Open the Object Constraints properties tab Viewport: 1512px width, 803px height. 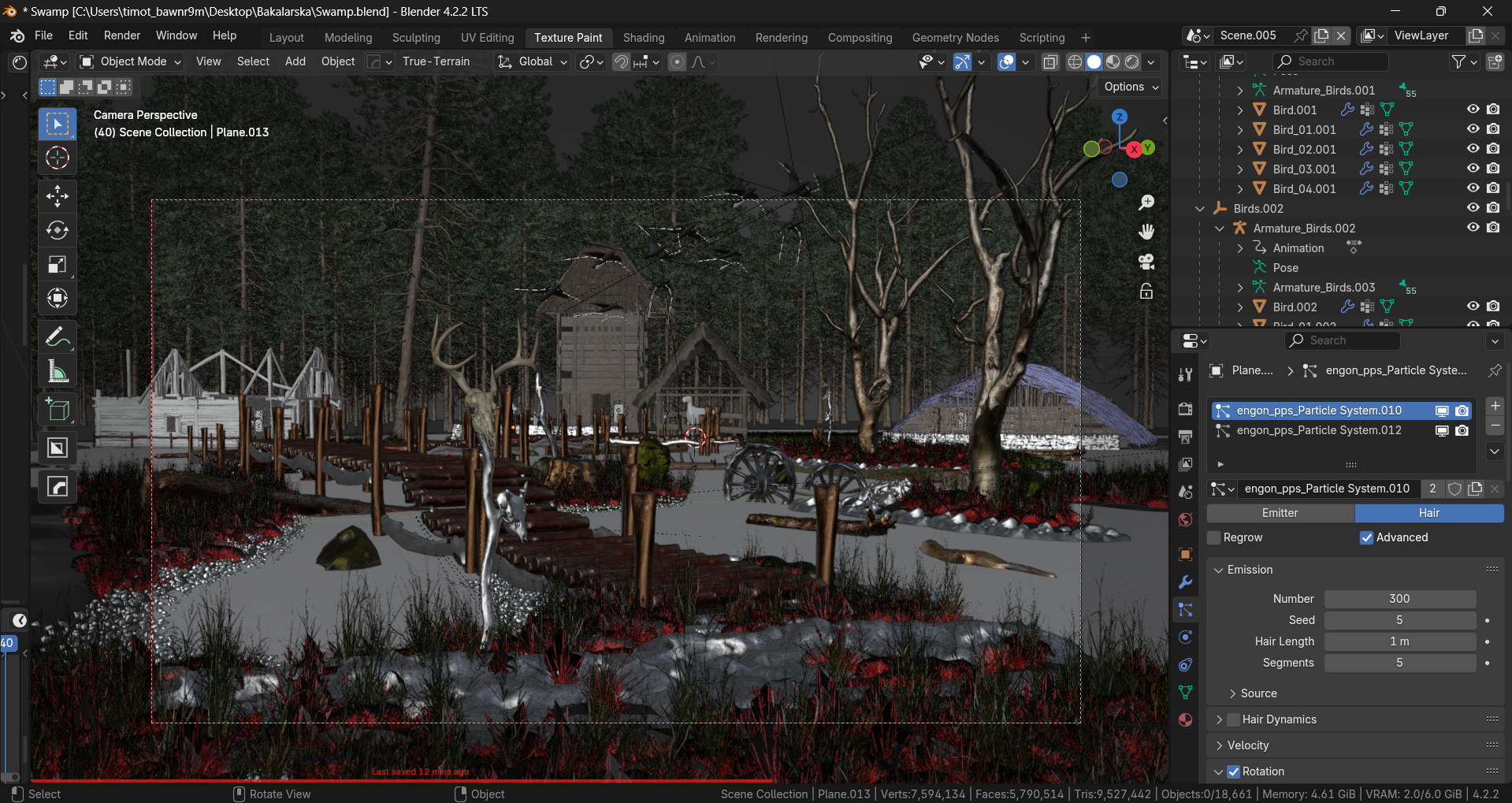click(x=1185, y=664)
